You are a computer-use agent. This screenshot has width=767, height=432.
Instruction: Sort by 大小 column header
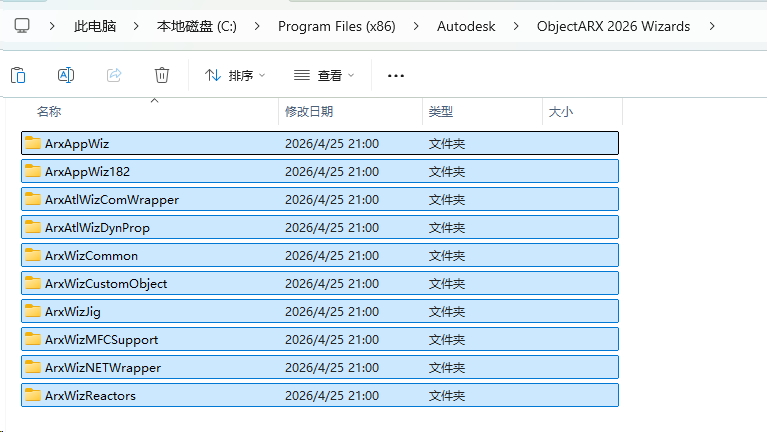point(561,112)
